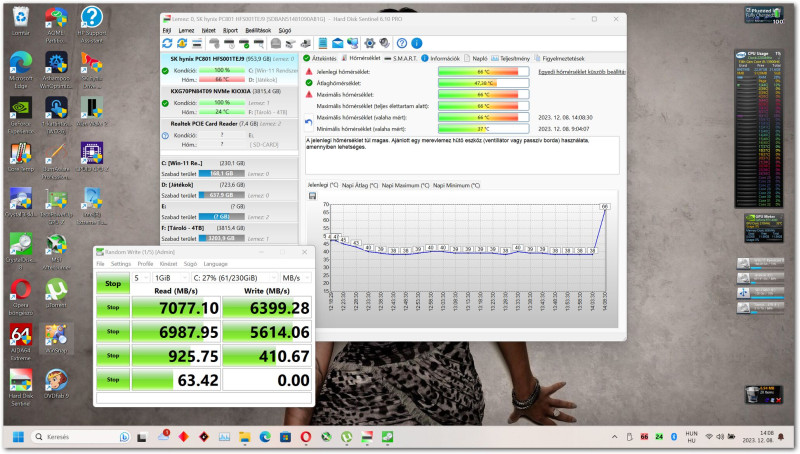This screenshot has width=800, height=454.
Task: Open the DVDFab 9 desktop shortcut
Action: point(56,384)
